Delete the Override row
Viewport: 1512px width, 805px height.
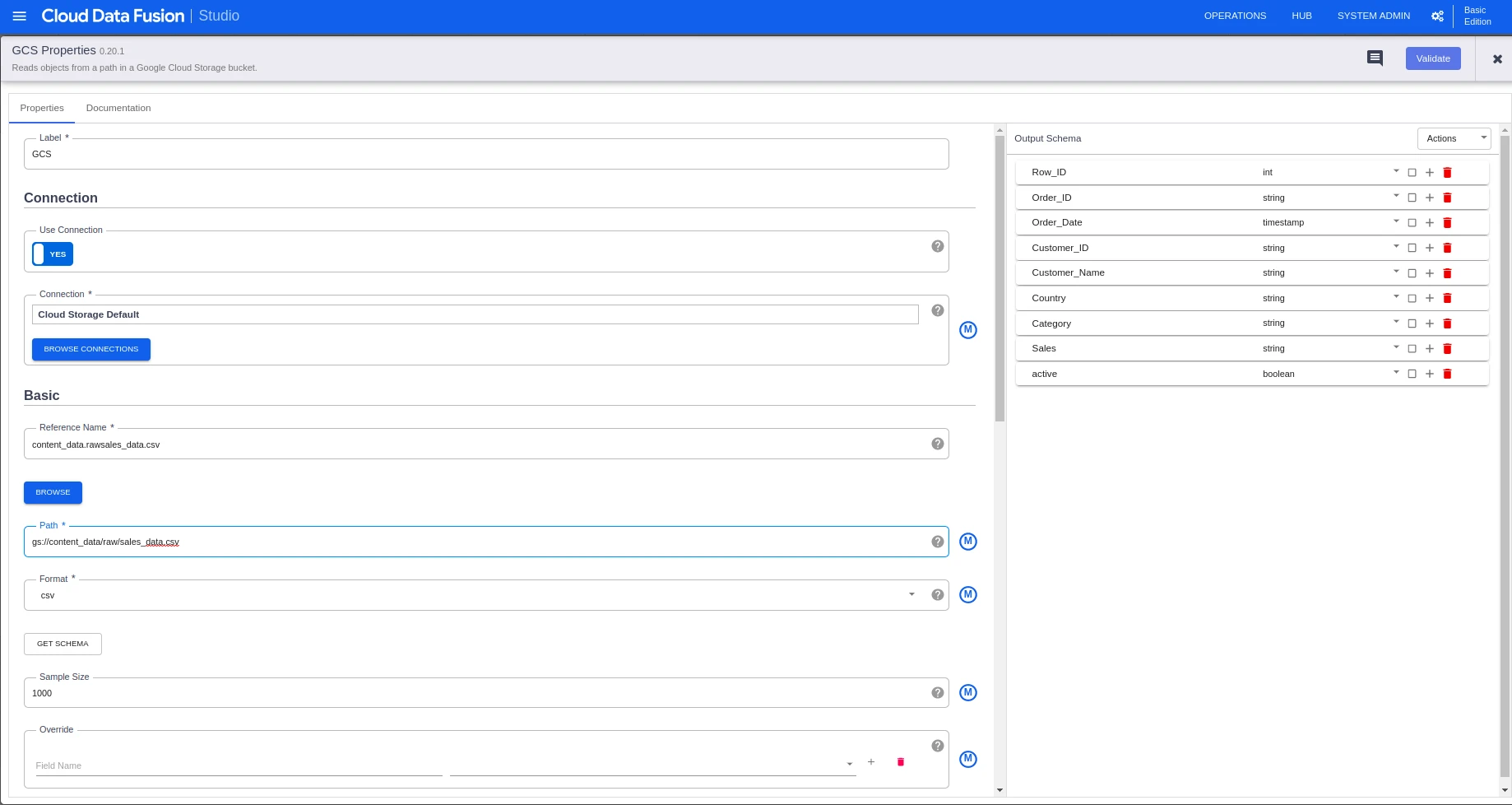901,762
